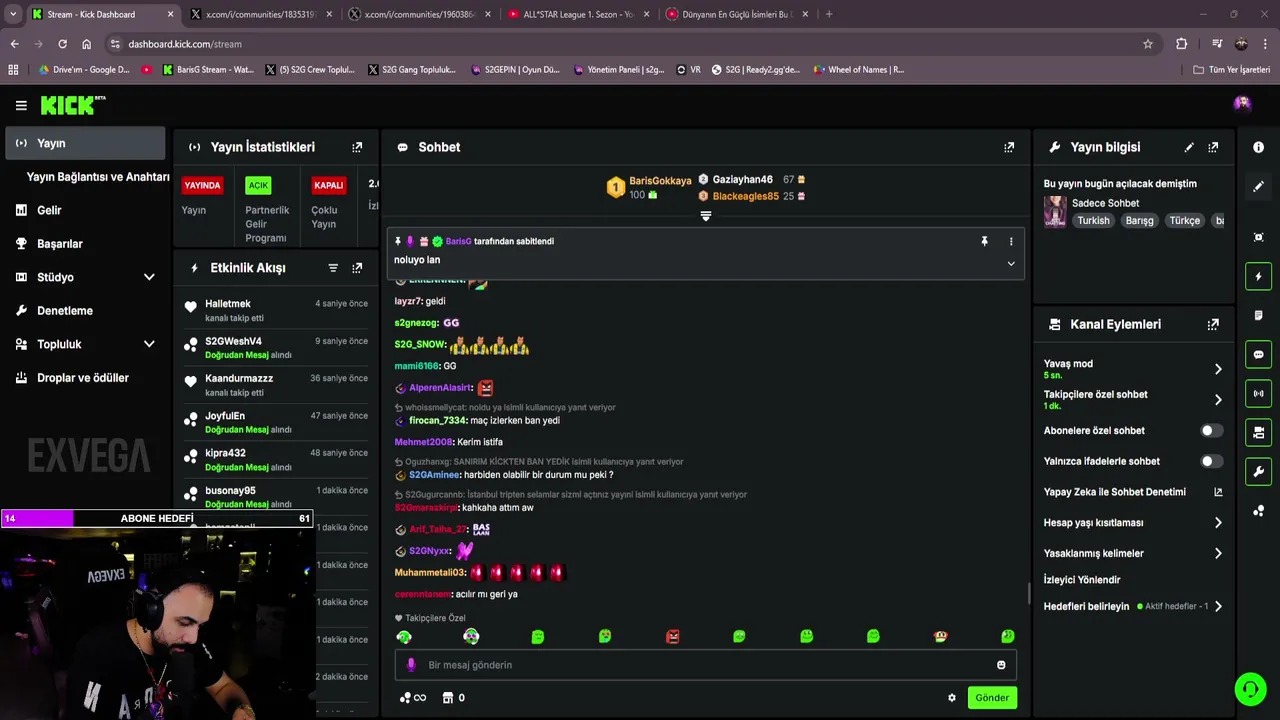Open the emoji picker in message box
Image resolution: width=1280 pixels, height=720 pixels.
coord(1001,665)
